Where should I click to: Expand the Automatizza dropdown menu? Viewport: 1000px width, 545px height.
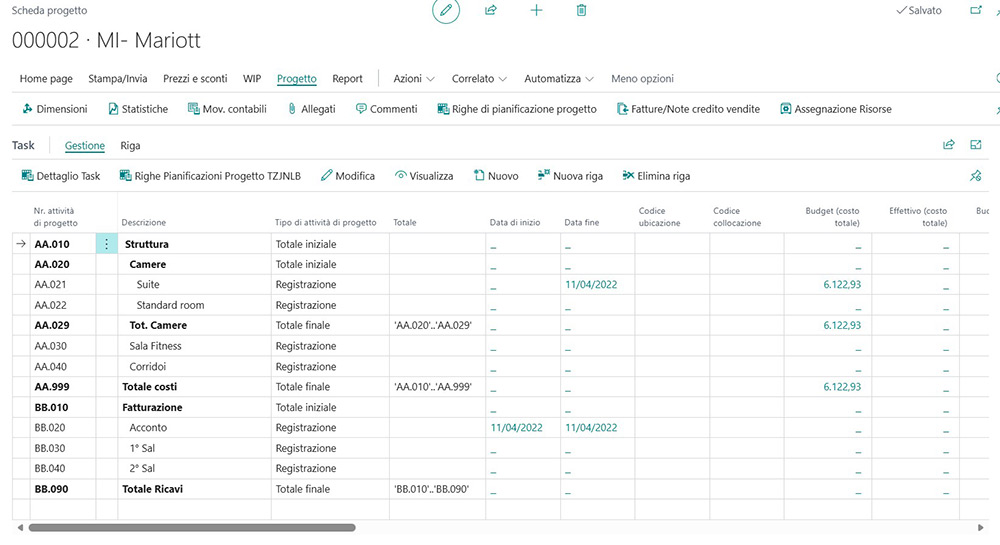[559, 78]
